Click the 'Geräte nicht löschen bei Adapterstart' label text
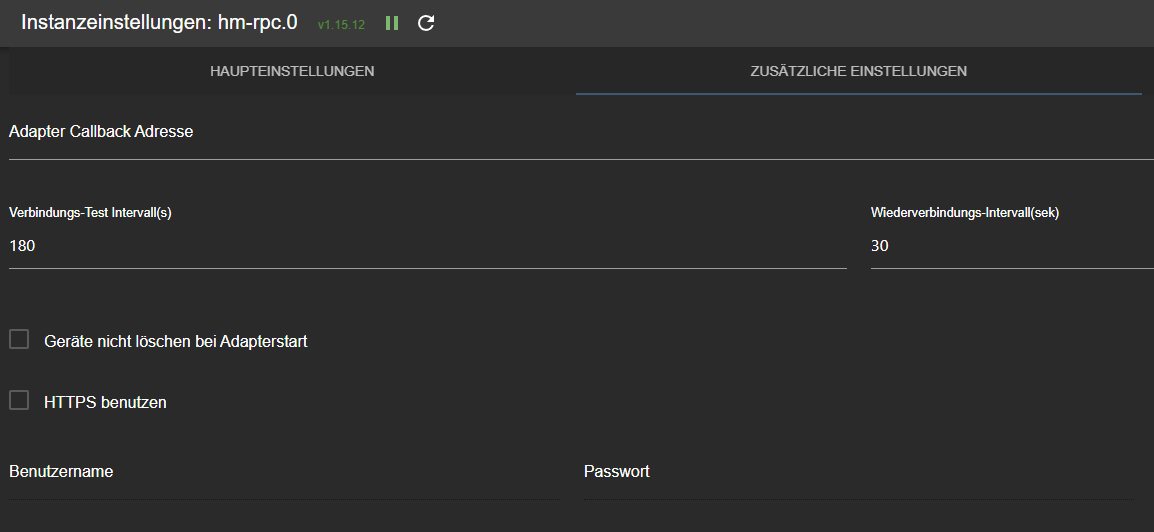This screenshot has width=1154, height=532. pyautogui.click(x=176, y=341)
